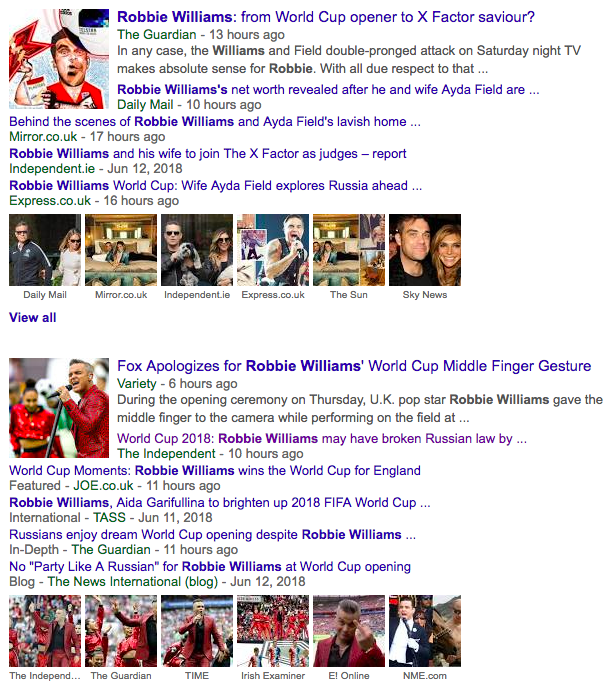Open the net worth revealed Daily Mail article

[328, 90]
